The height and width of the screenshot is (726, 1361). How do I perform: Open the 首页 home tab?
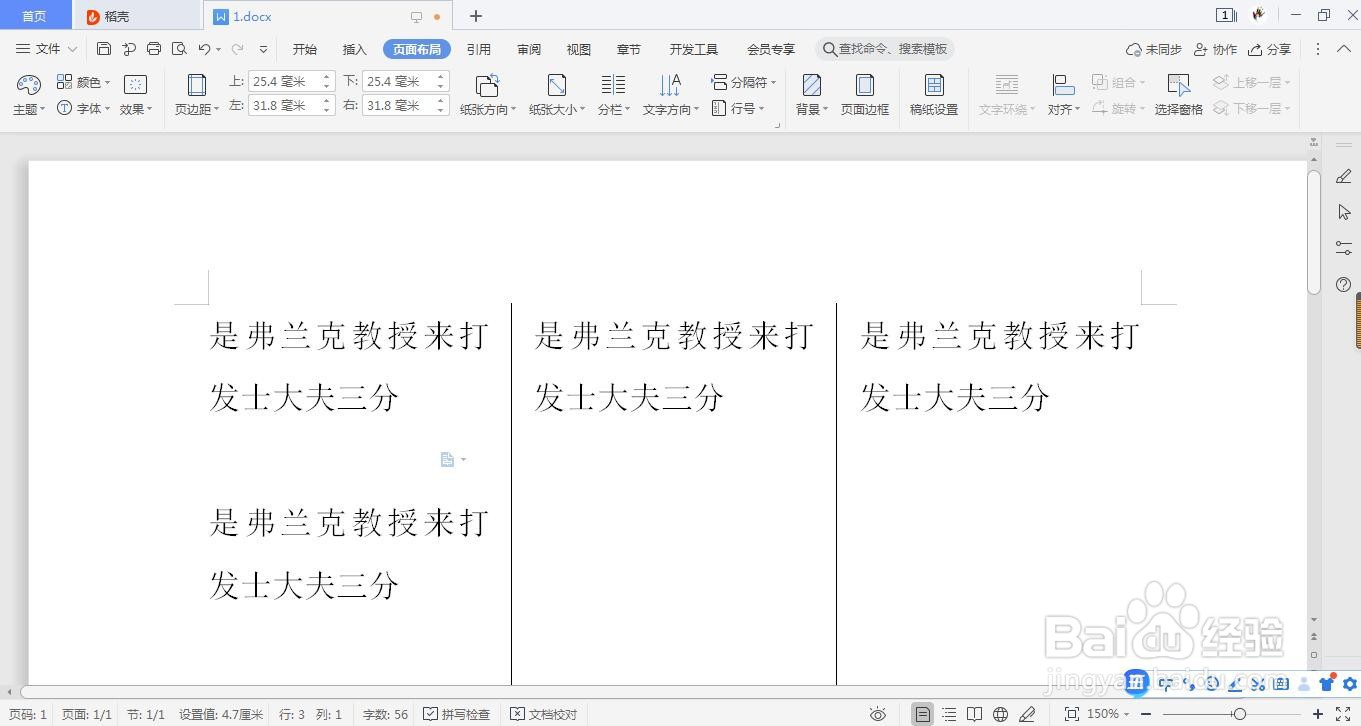pyautogui.click(x=35, y=16)
